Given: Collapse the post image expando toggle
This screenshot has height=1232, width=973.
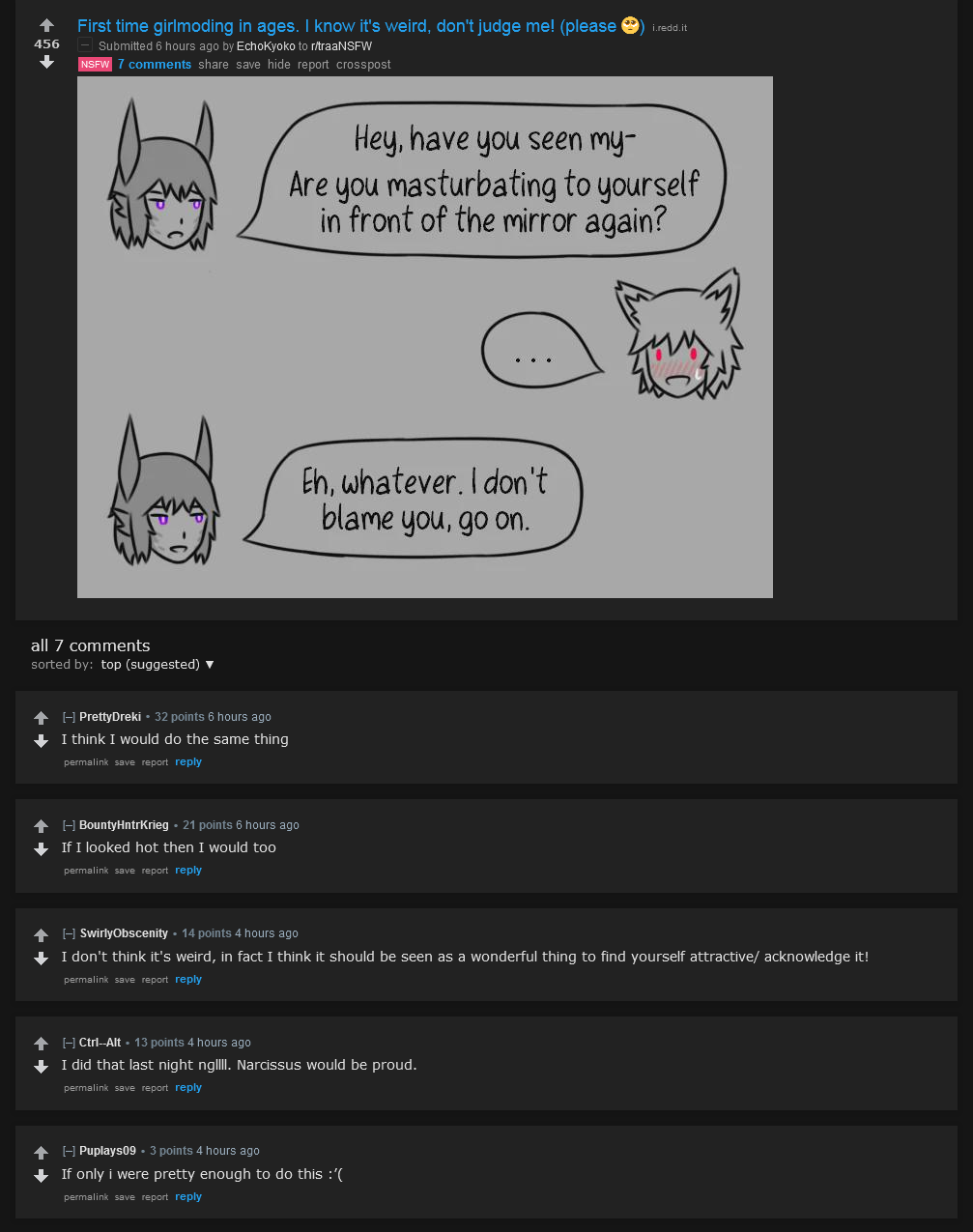Looking at the screenshot, I should (85, 45).
